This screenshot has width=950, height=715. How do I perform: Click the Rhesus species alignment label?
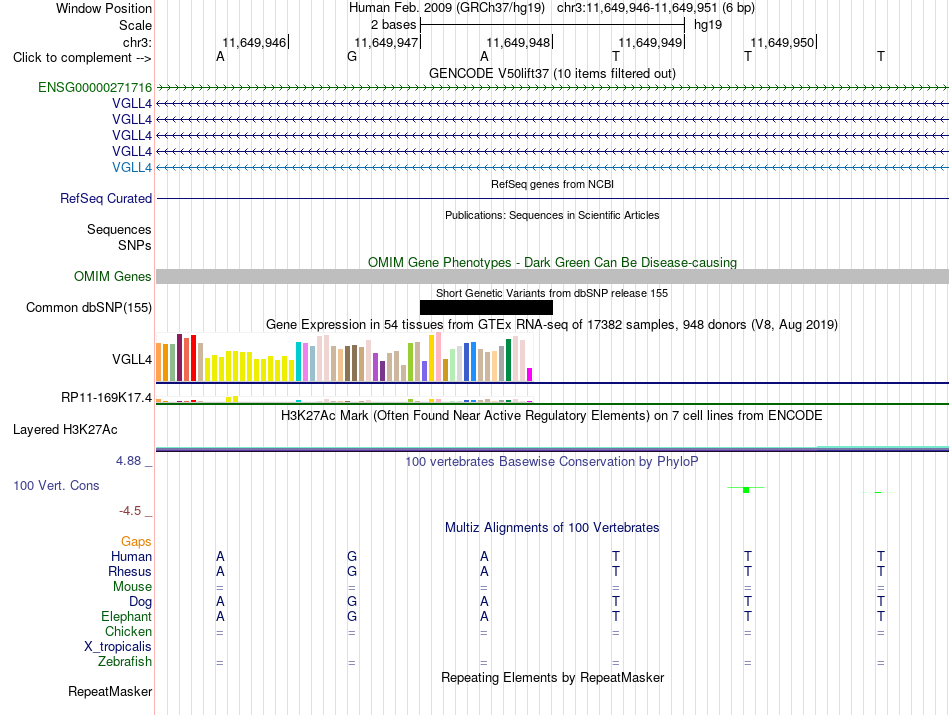coord(130,571)
